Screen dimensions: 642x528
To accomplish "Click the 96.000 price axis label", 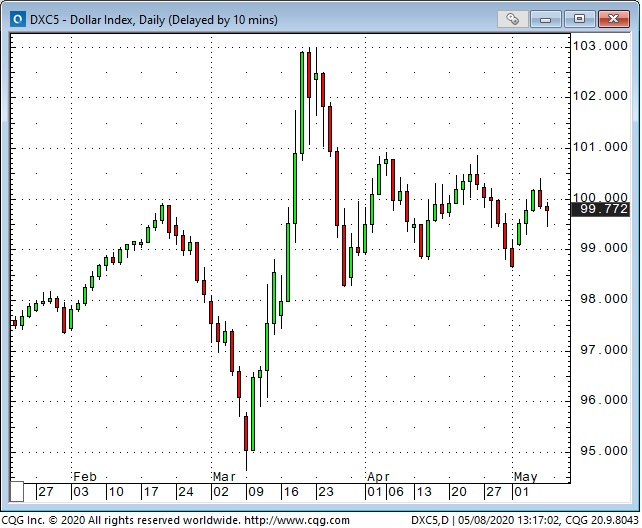I will (604, 400).
